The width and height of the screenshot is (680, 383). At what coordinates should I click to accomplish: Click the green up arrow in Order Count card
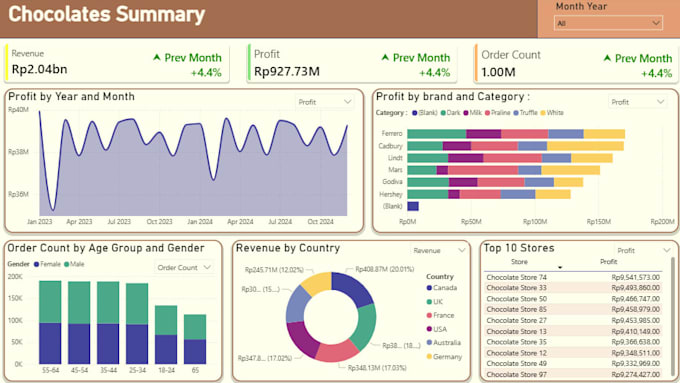tap(607, 58)
